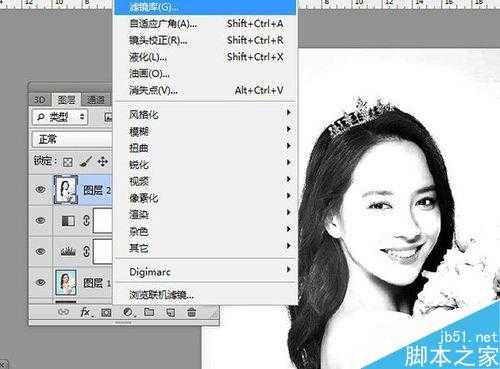Screen dimensions: 500x369
Task: Choose 自适应广角(A)... from Filter menu
Action: [205, 24]
